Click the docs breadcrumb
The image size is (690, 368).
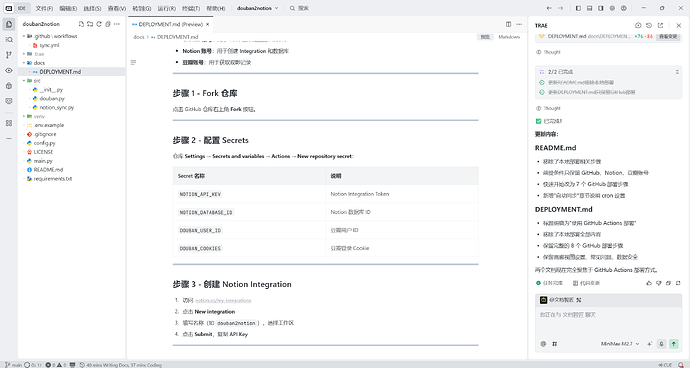pos(139,37)
